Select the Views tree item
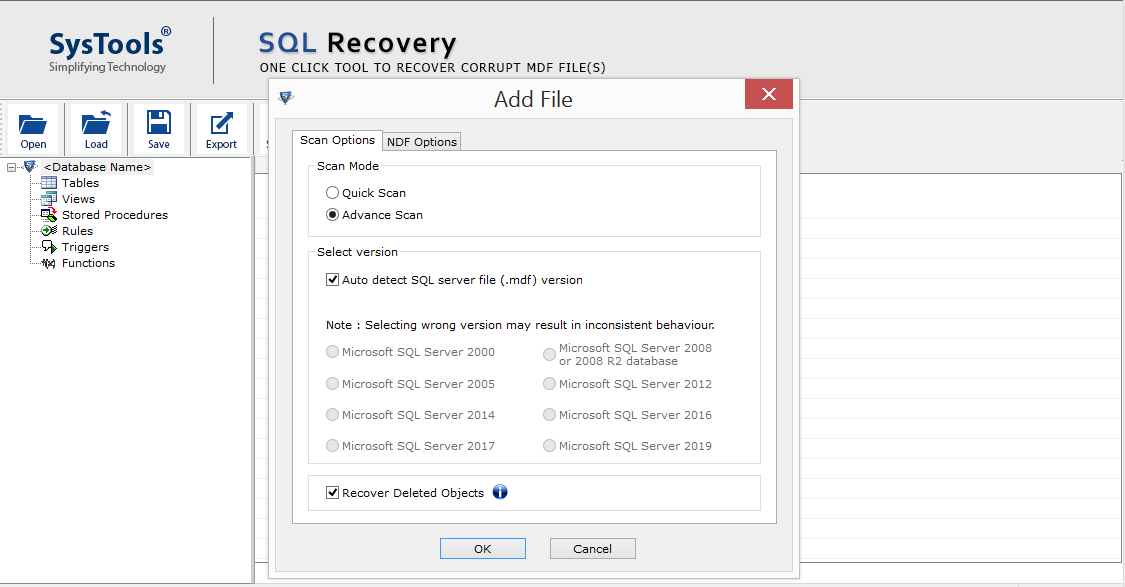 [77, 199]
